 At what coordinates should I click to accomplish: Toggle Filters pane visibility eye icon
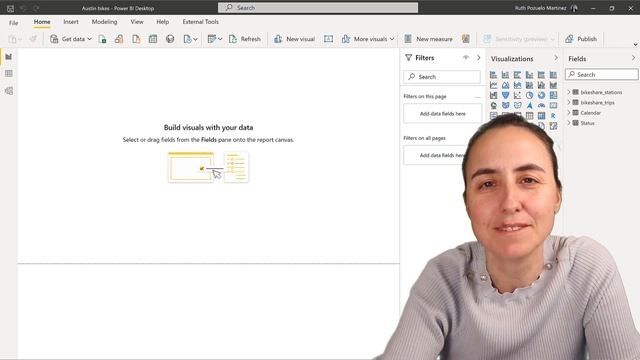[466, 58]
